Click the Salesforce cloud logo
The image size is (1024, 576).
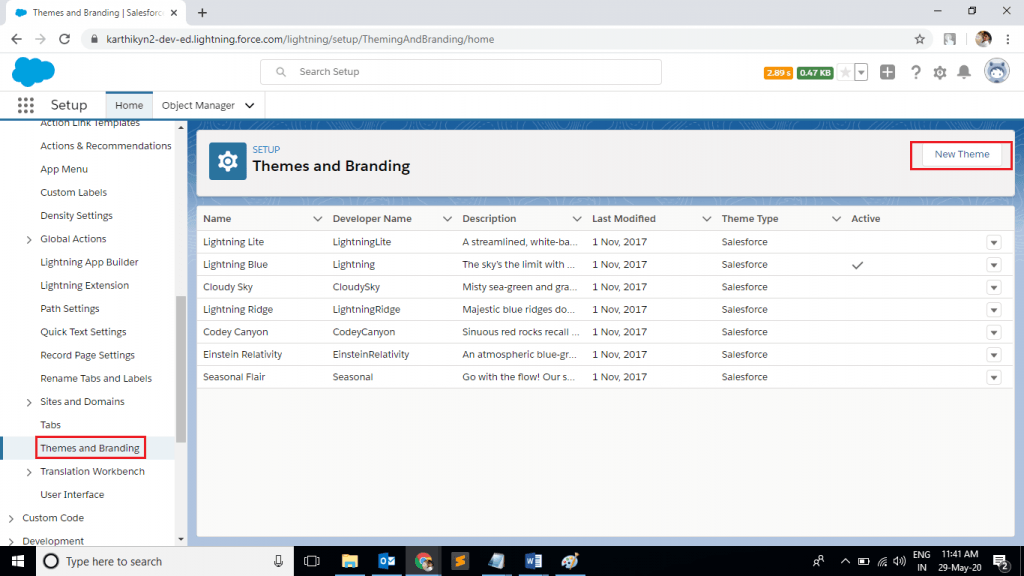pyautogui.click(x=33, y=72)
